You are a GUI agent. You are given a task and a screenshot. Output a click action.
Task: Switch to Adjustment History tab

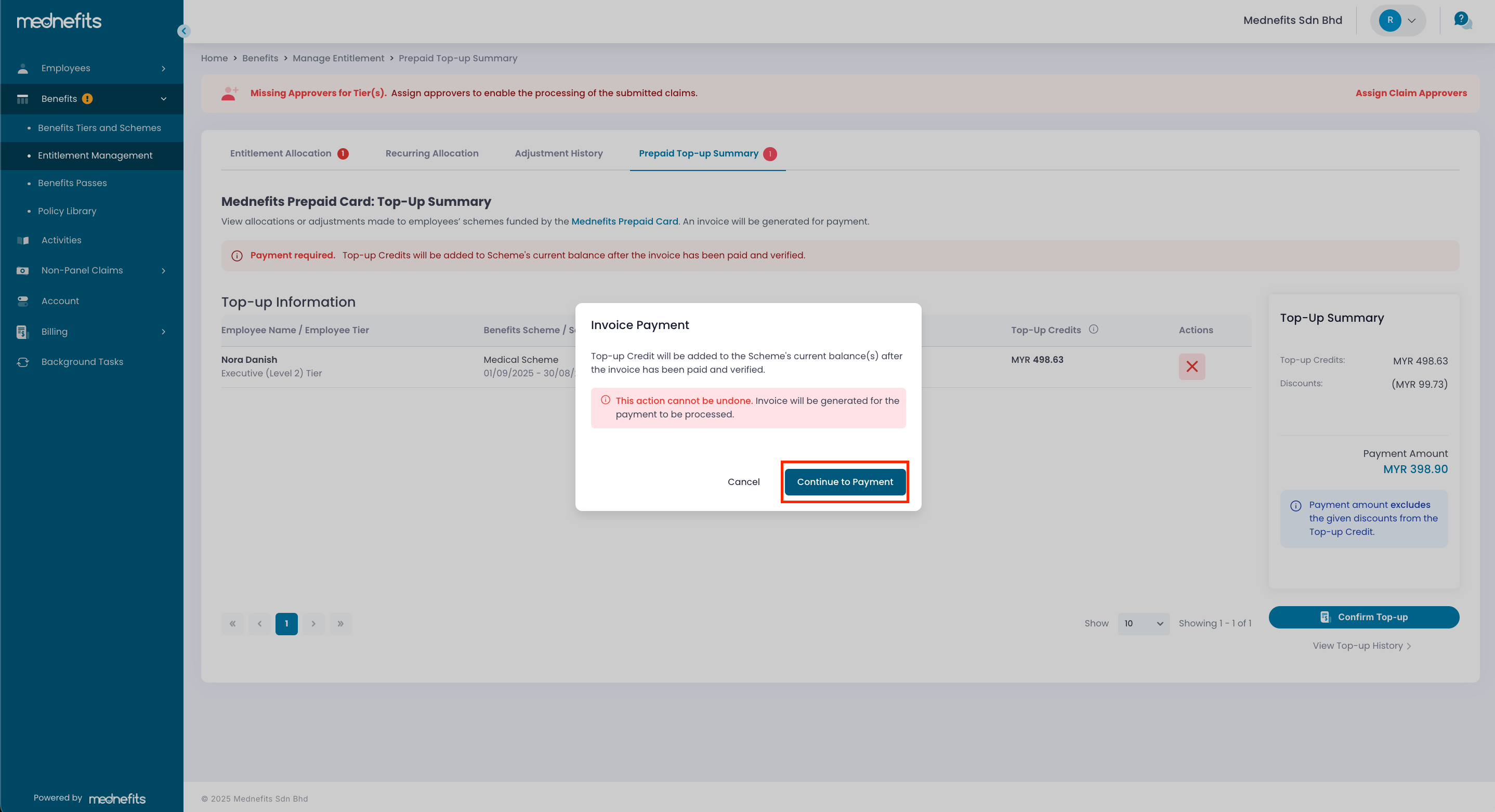(x=558, y=153)
